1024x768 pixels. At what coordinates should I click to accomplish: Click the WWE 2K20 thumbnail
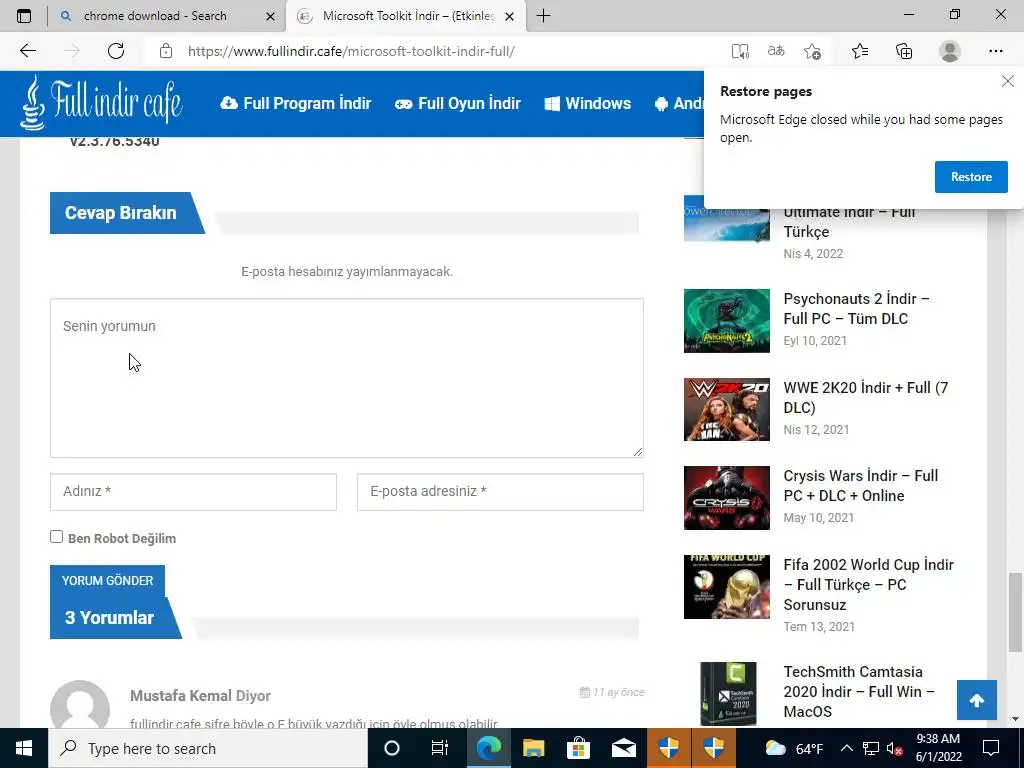[727, 409]
